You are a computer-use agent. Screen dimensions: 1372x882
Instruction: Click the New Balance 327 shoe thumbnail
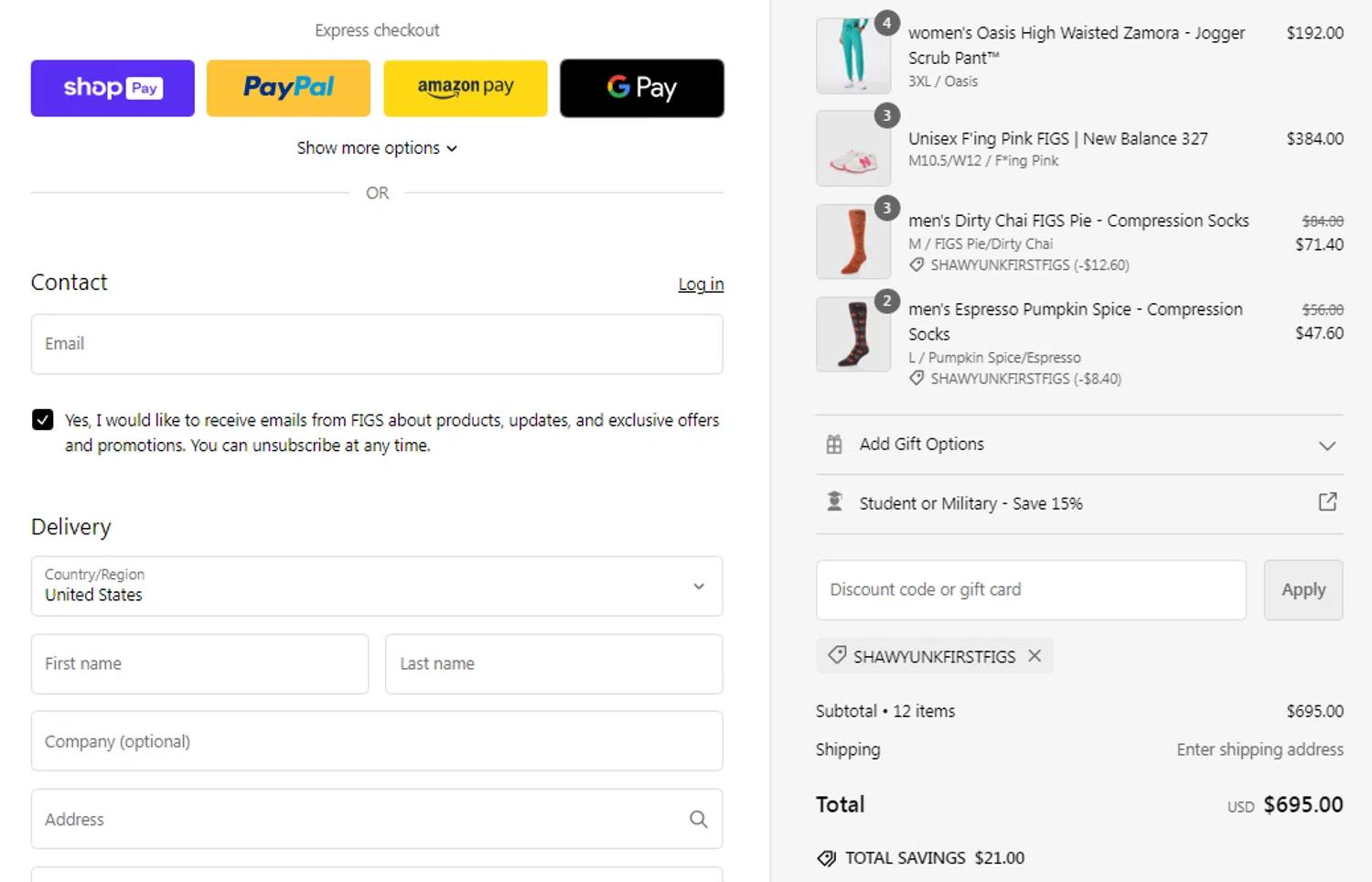(852, 149)
